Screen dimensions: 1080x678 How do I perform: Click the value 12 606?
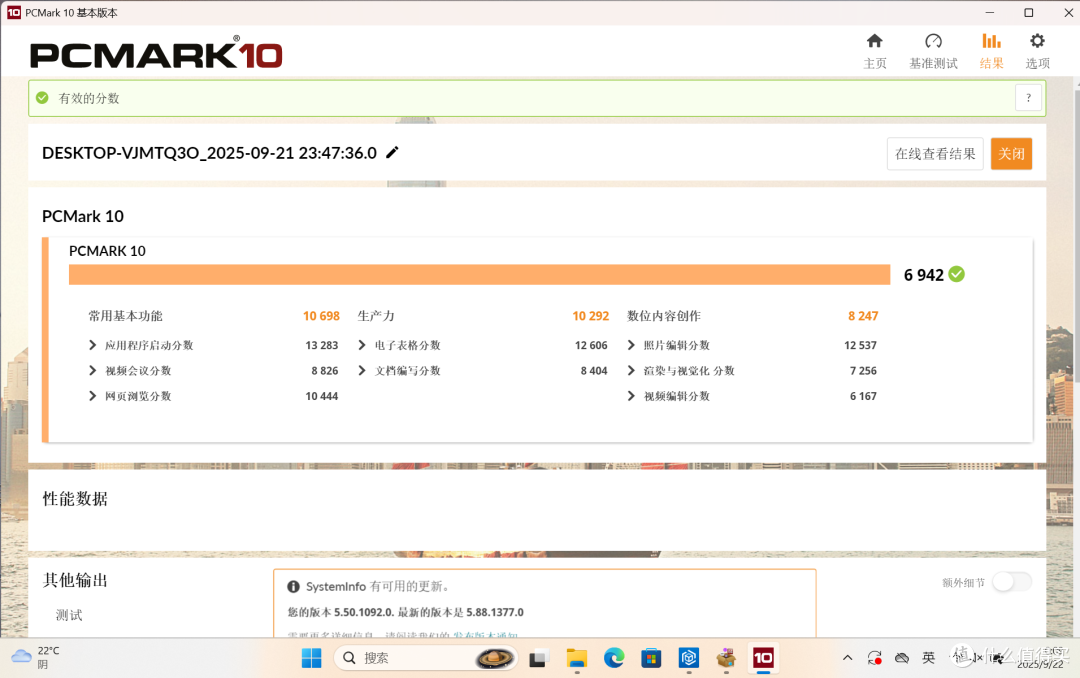(591, 345)
